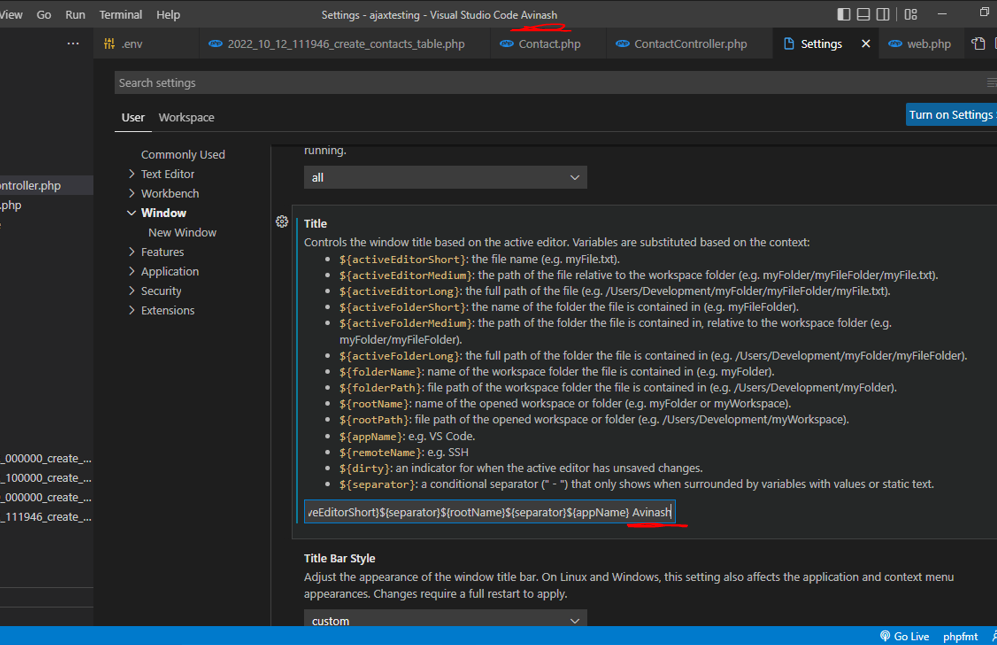This screenshot has height=645, width=997.
Task: Click the PHP icon on the ContactController.php tab
Action: [622, 44]
